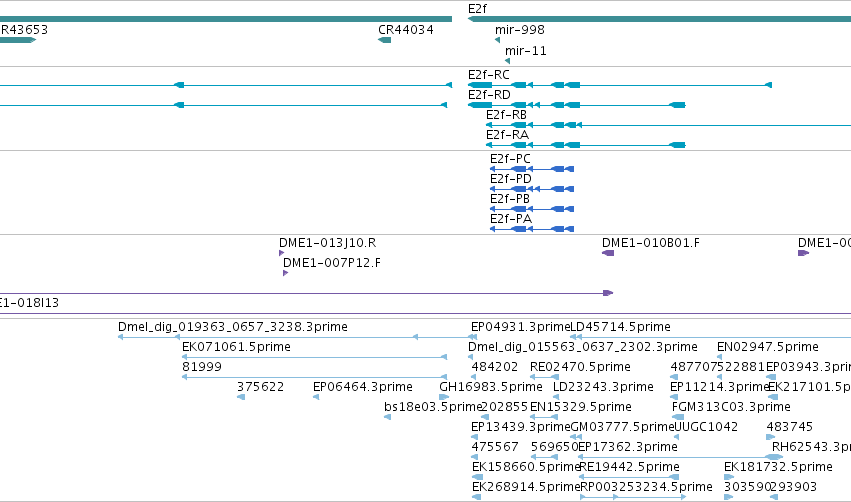The width and height of the screenshot is (851, 502).
Task: Select Dmel_dig_015563_0637_2302.3prime feature label
Action: [x=582, y=347]
